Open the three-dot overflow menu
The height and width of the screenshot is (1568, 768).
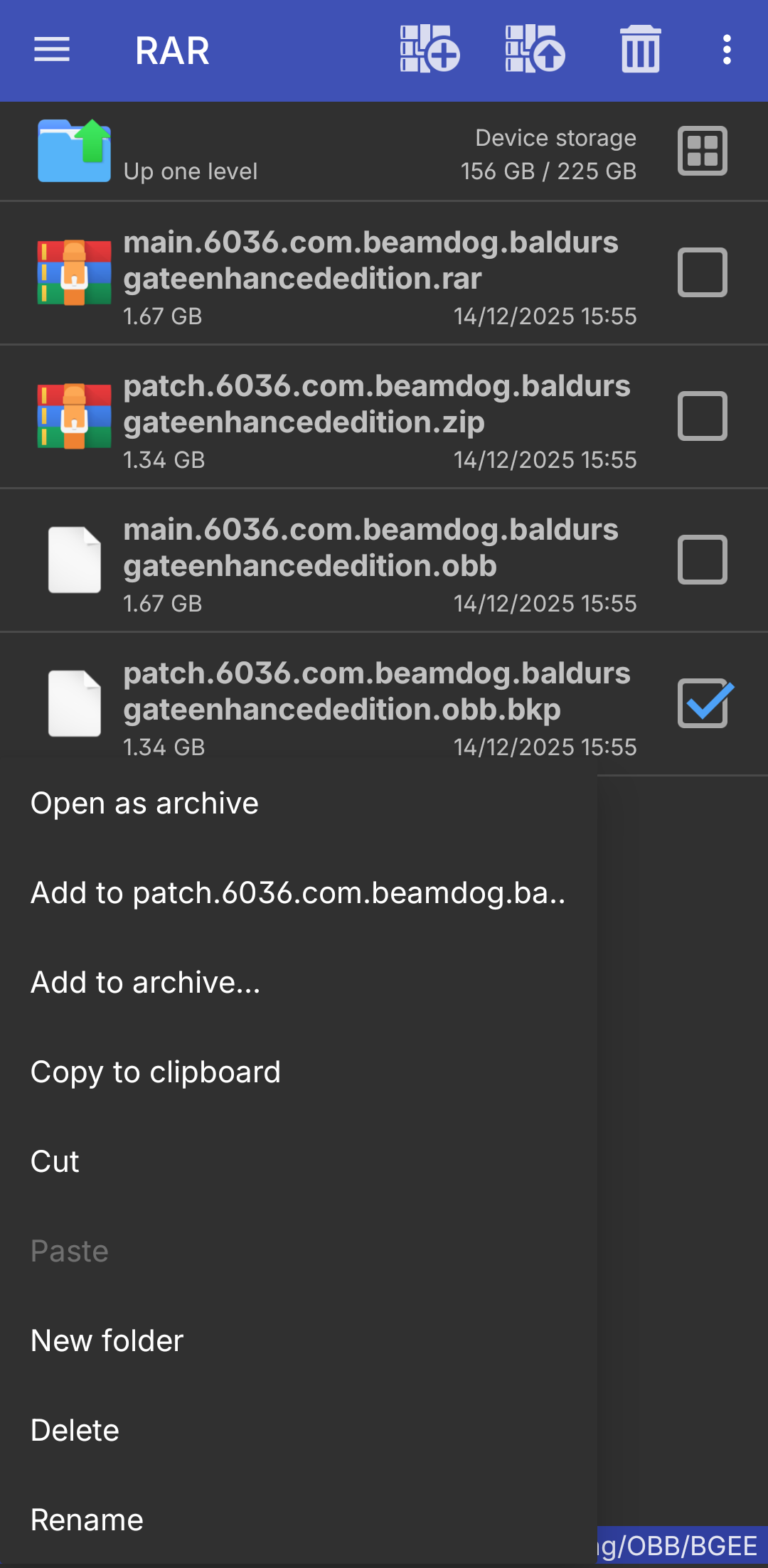point(727,50)
